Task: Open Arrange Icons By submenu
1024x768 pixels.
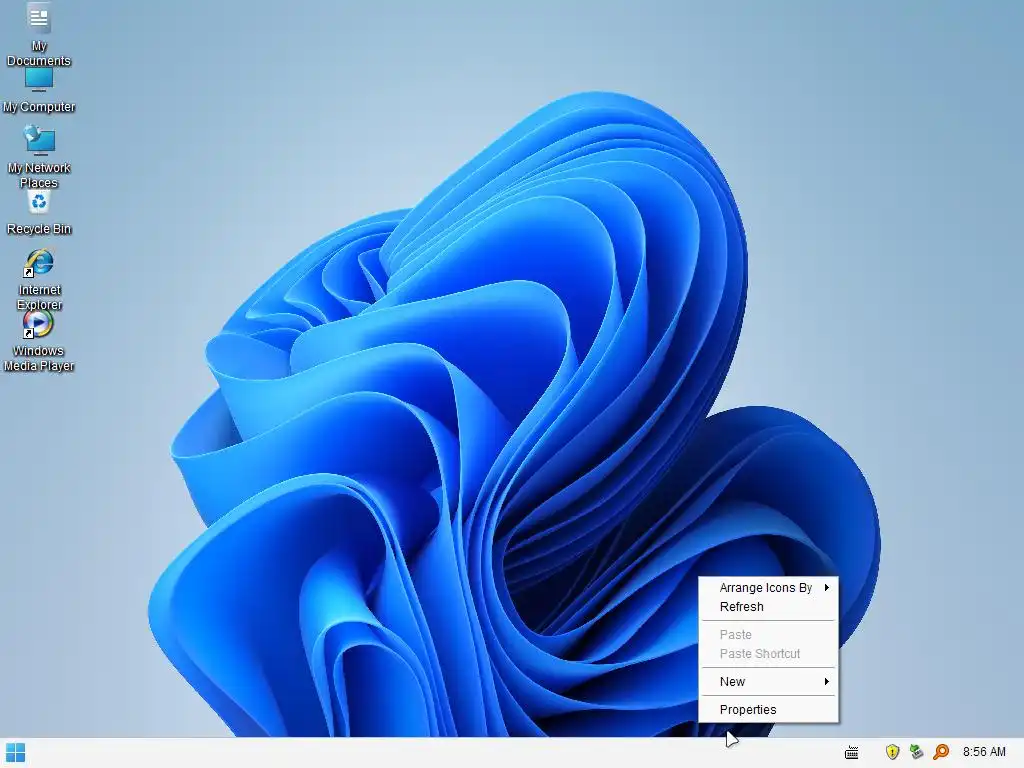Action: (x=769, y=588)
